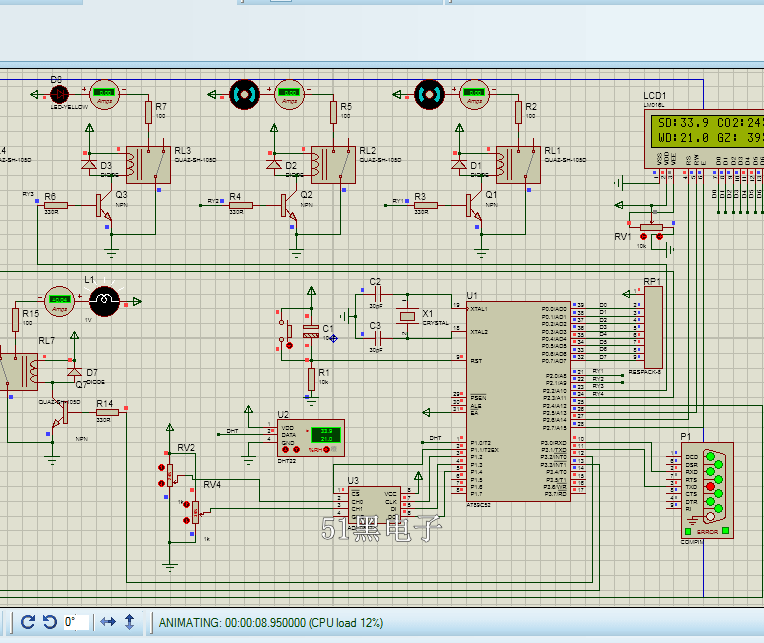The height and width of the screenshot is (643, 764).
Task: Select the C1 capacitor
Action: (x=311, y=331)
